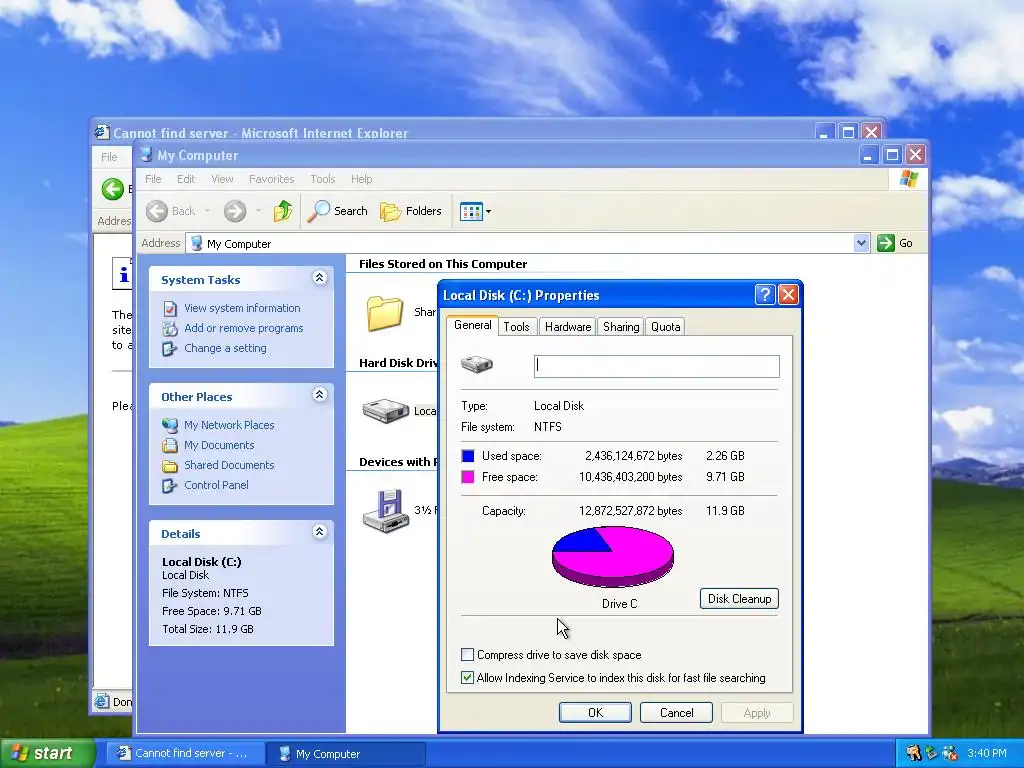Image resolution: width=1024 pixels, height=768 pixels.
Task: Click the drive icon in Properties dialog
Action: coord(477,364)
